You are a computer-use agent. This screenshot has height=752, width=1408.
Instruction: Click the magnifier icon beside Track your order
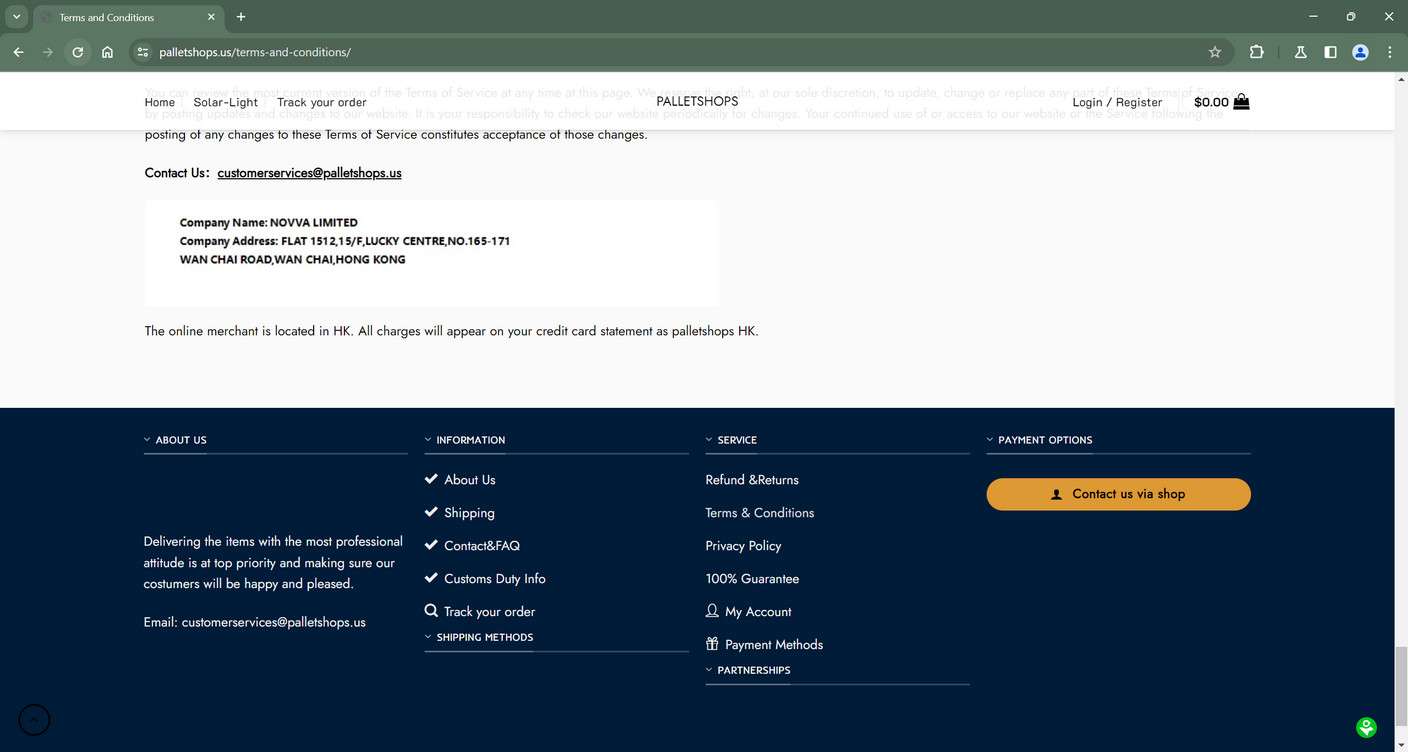pyautogui.click(x=431, y=610)
